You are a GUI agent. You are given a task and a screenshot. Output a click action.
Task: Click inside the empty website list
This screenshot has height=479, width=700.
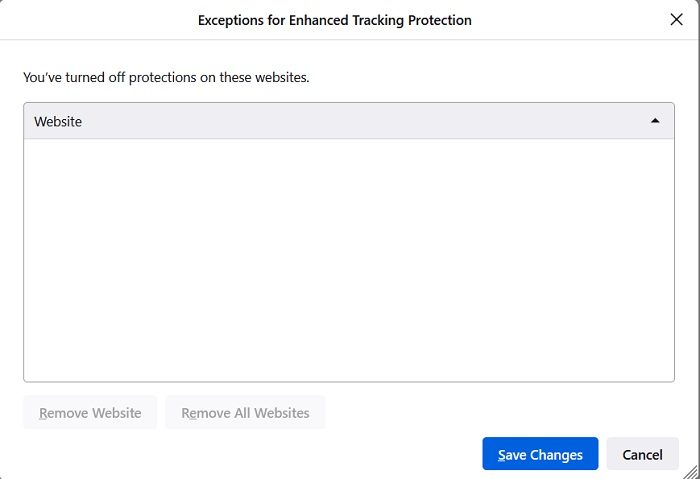click(x=349, y=260)
